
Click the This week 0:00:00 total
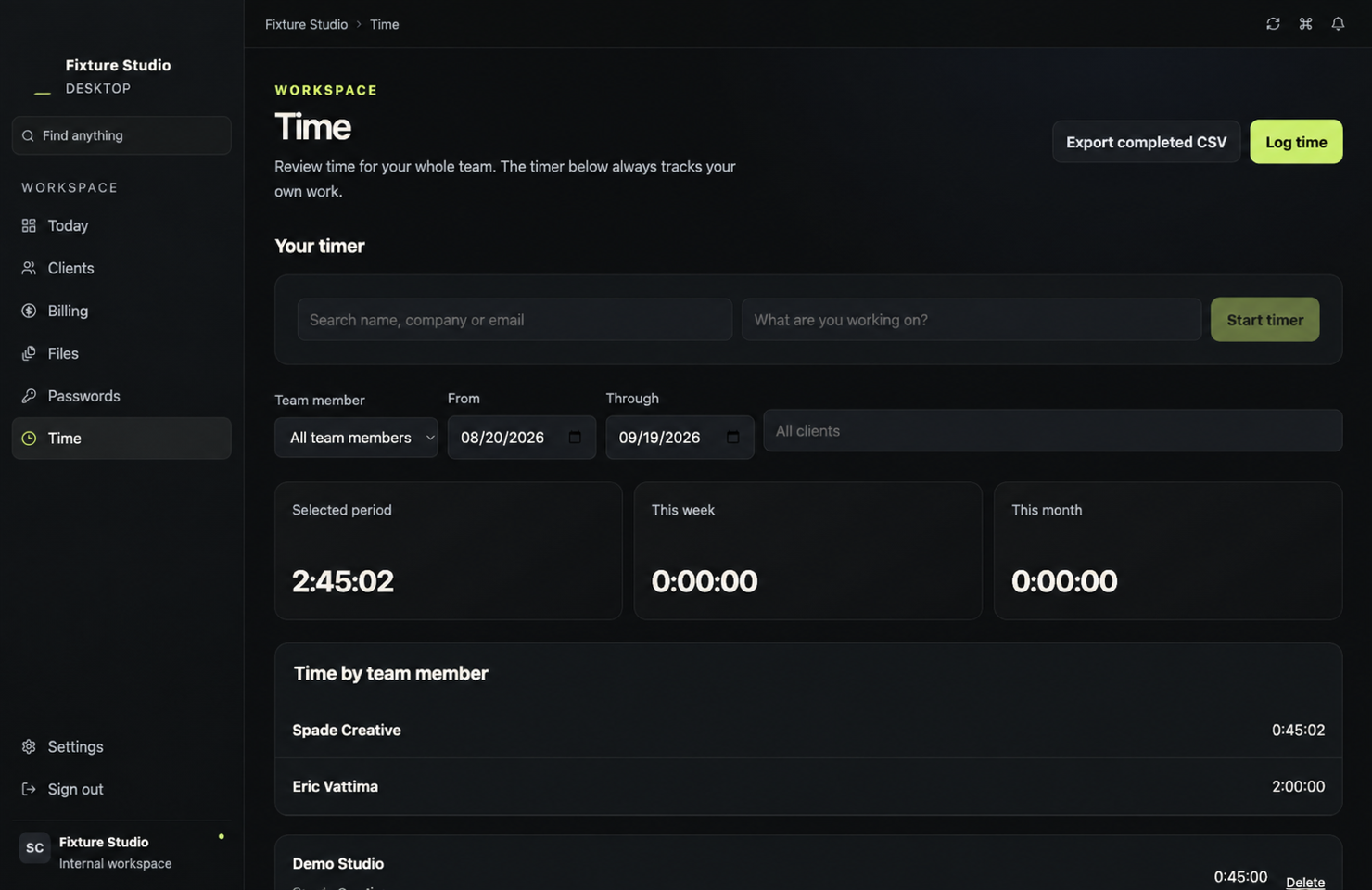[x=705, y=581]
